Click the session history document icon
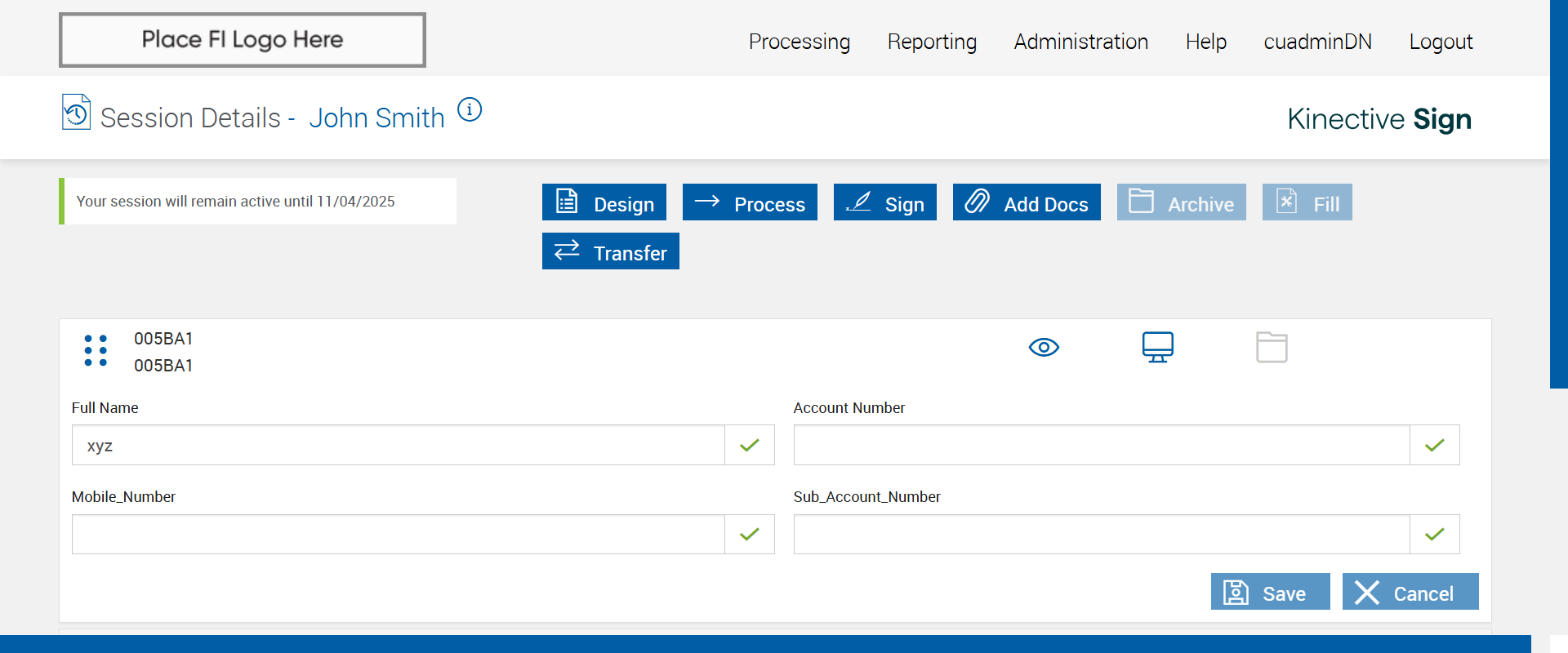The image size is (1568, 653). [76, 113]
